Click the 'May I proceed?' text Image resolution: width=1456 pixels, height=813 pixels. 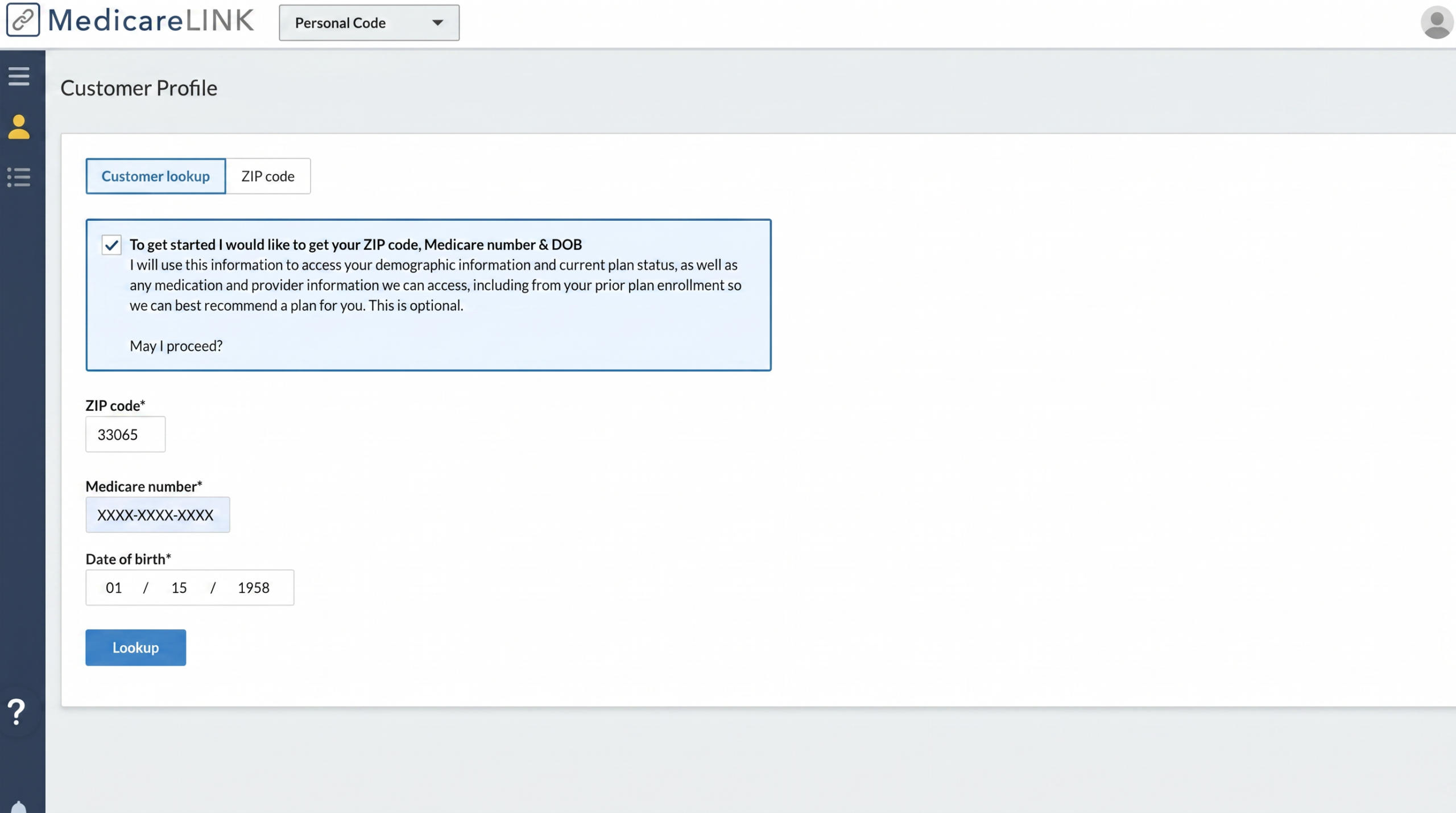tap(176, 346)
